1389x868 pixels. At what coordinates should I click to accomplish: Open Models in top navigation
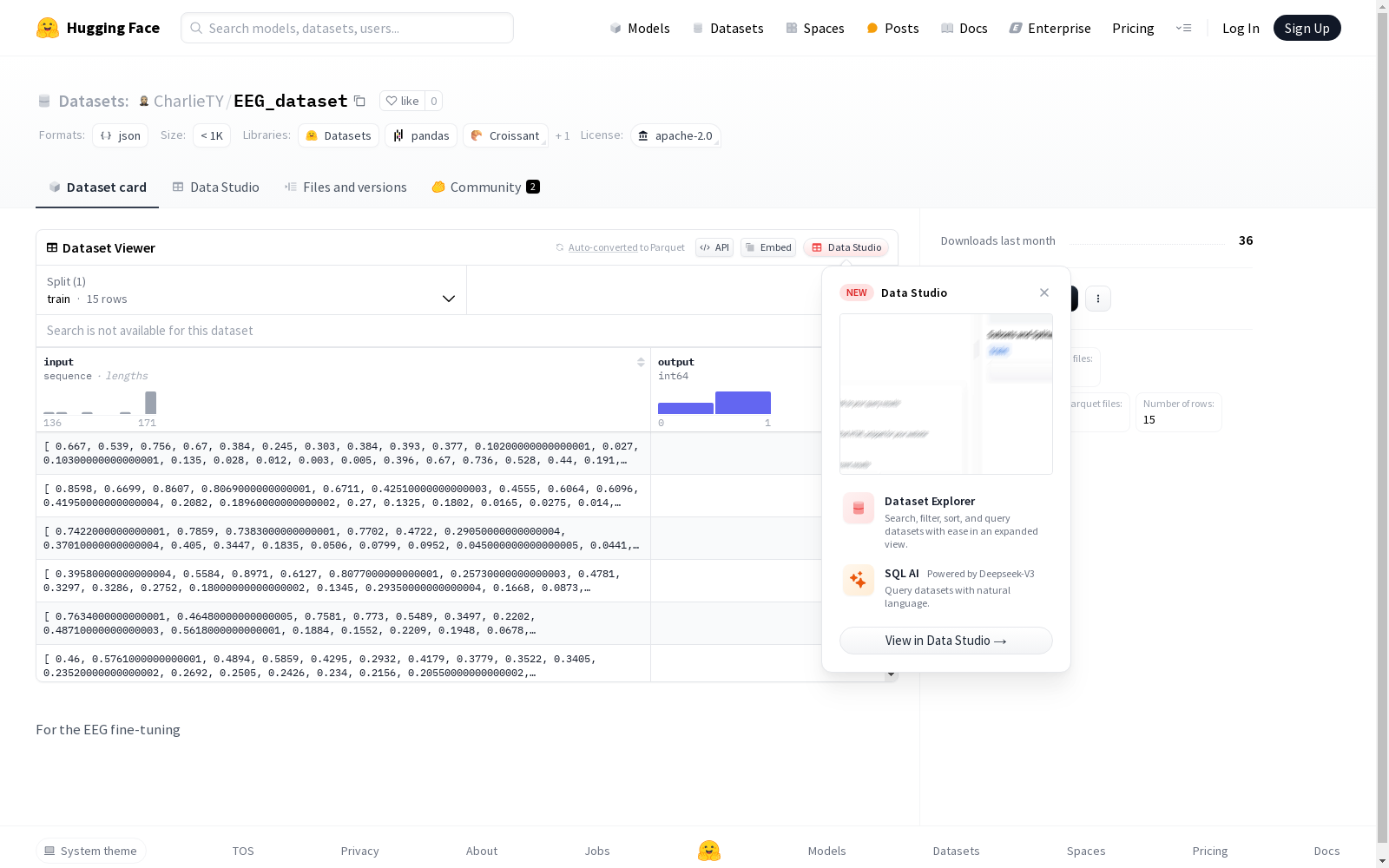(640, 28)
